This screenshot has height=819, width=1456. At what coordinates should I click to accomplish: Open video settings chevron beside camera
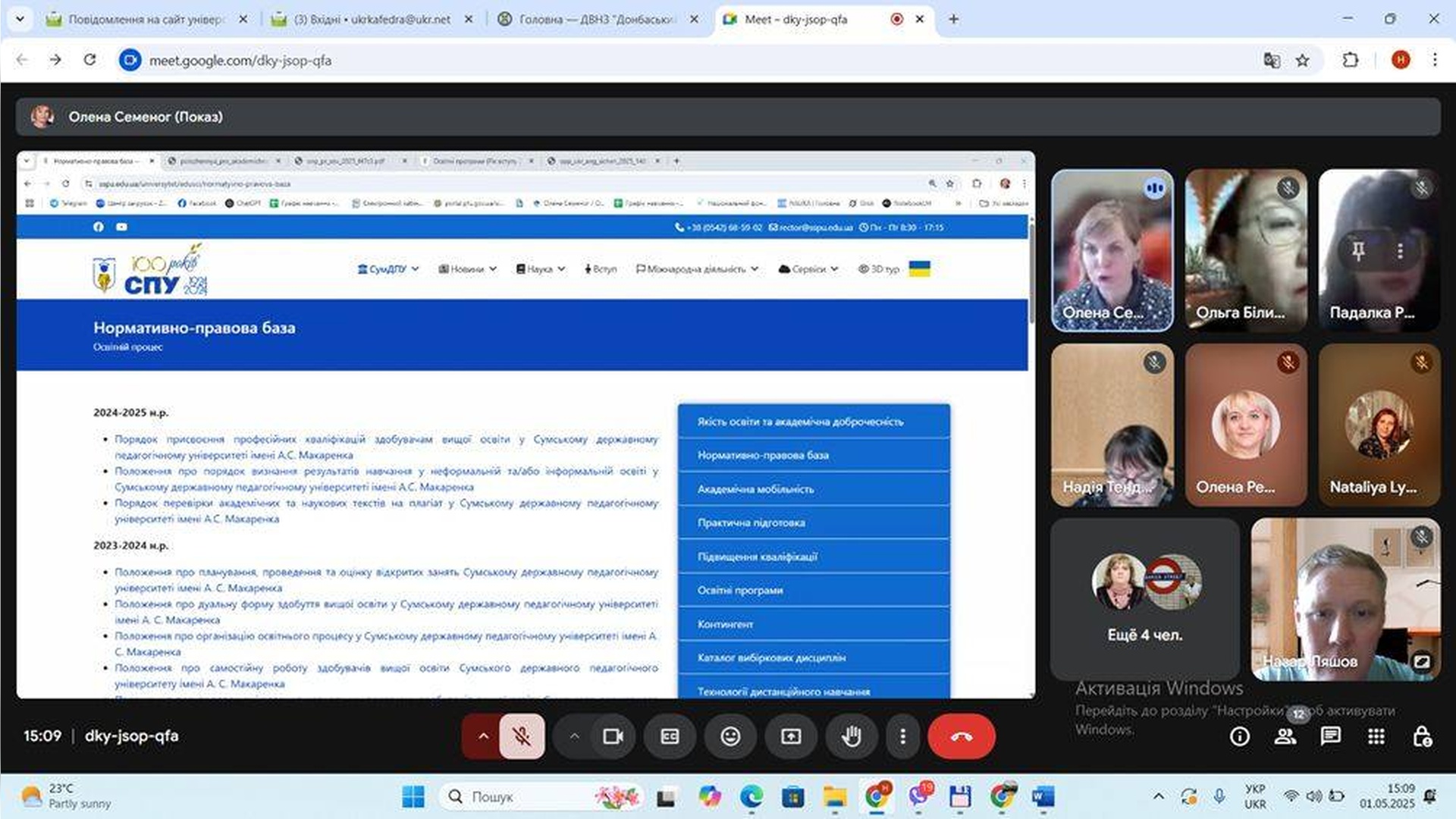(x=574, y=736)
